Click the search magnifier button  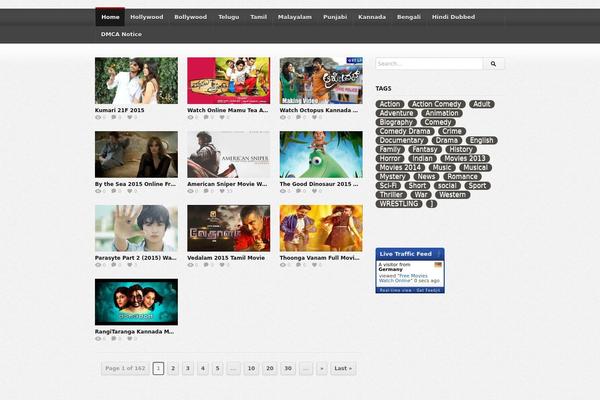click(x=494, y=64)
